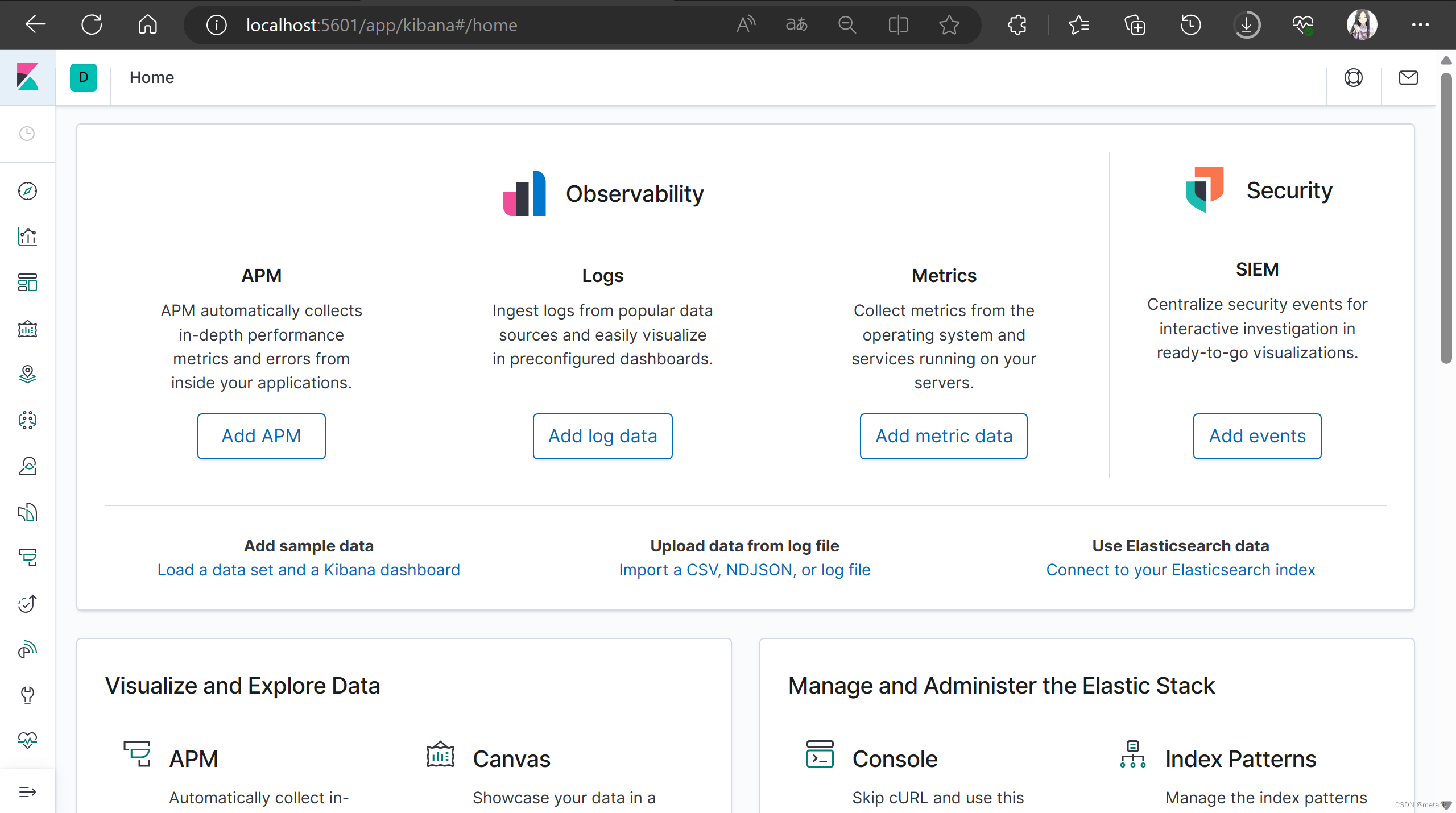Open SIEM icon in sidebar
Viewport: 1456px width, 813px height.
27,649
